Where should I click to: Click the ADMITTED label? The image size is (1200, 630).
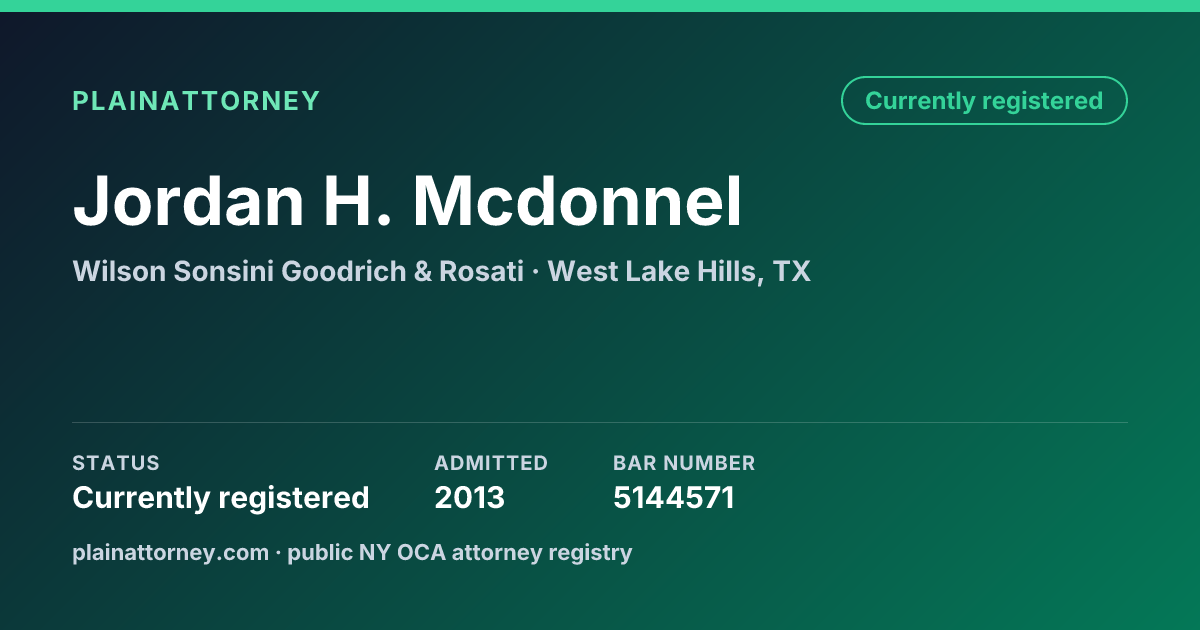491,463
